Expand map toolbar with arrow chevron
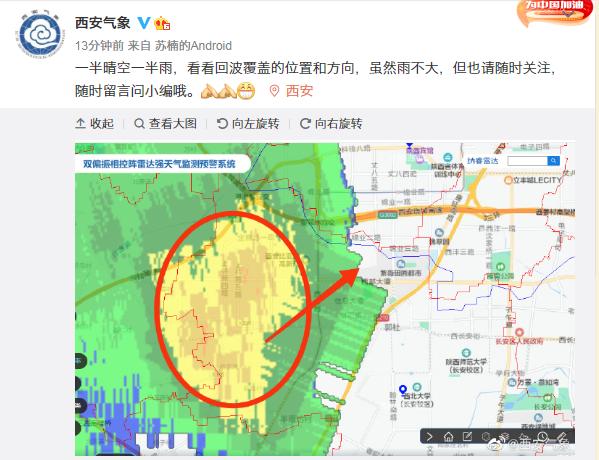 coord(430,436)
